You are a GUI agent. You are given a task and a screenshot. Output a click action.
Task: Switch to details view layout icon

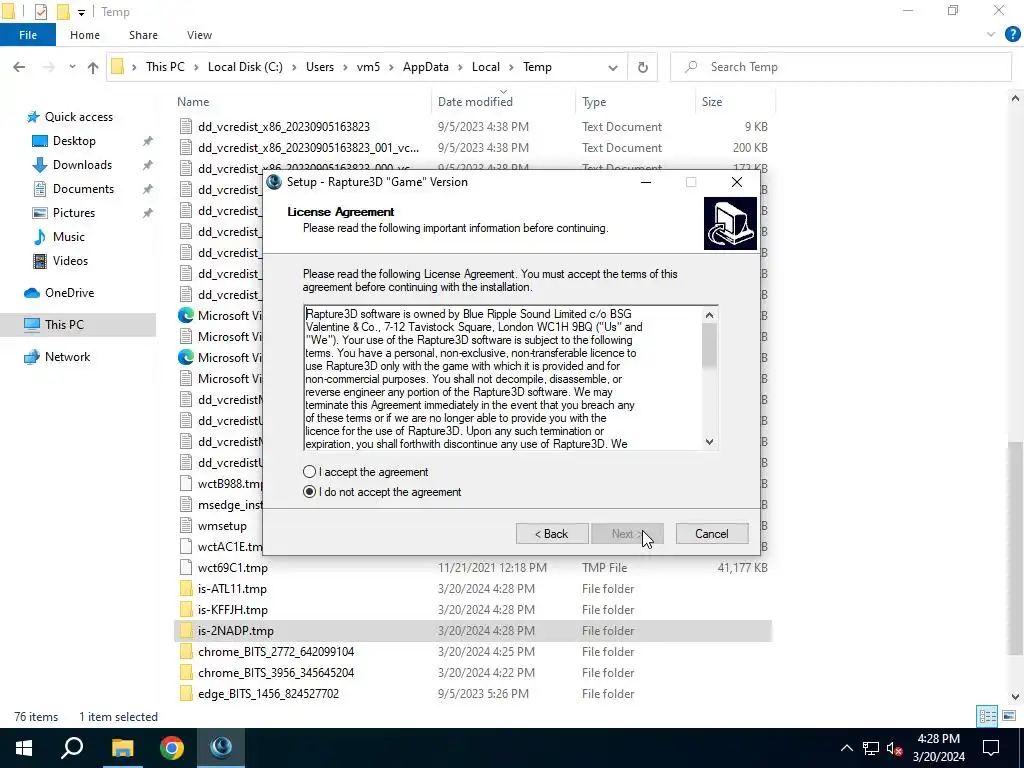click(x=987, y=716)
